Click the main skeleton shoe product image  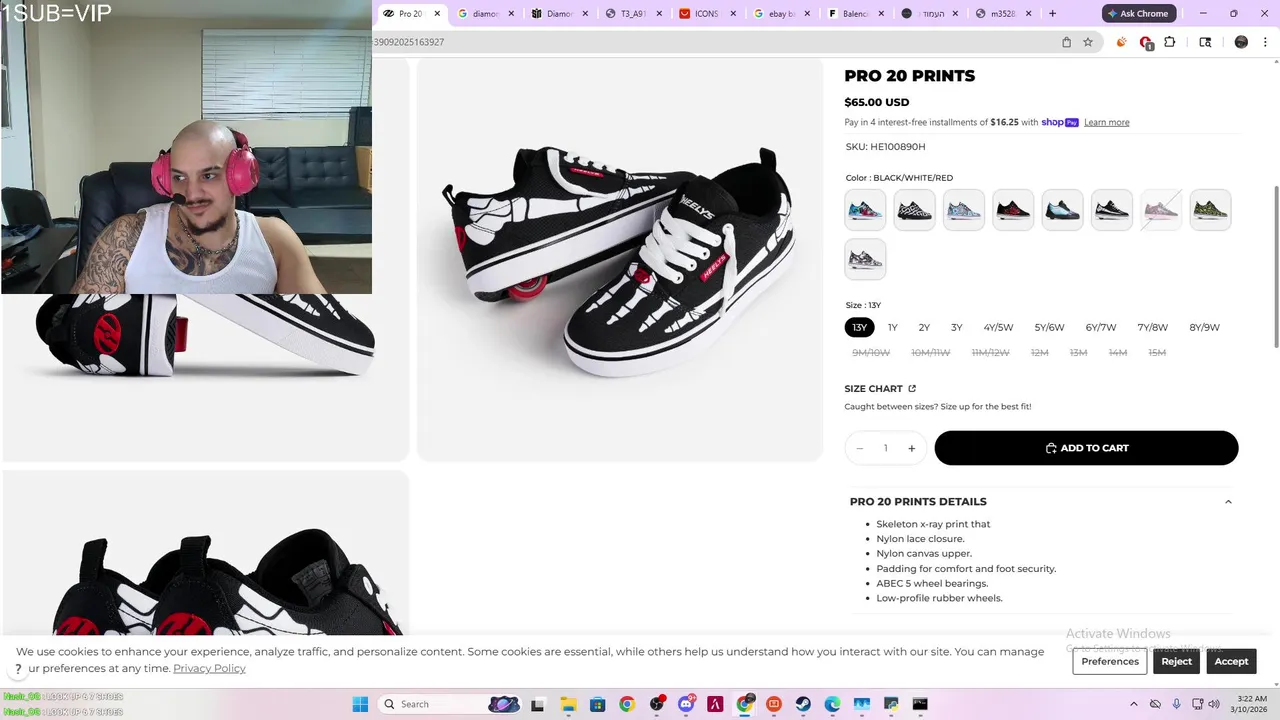coord(619,260)
